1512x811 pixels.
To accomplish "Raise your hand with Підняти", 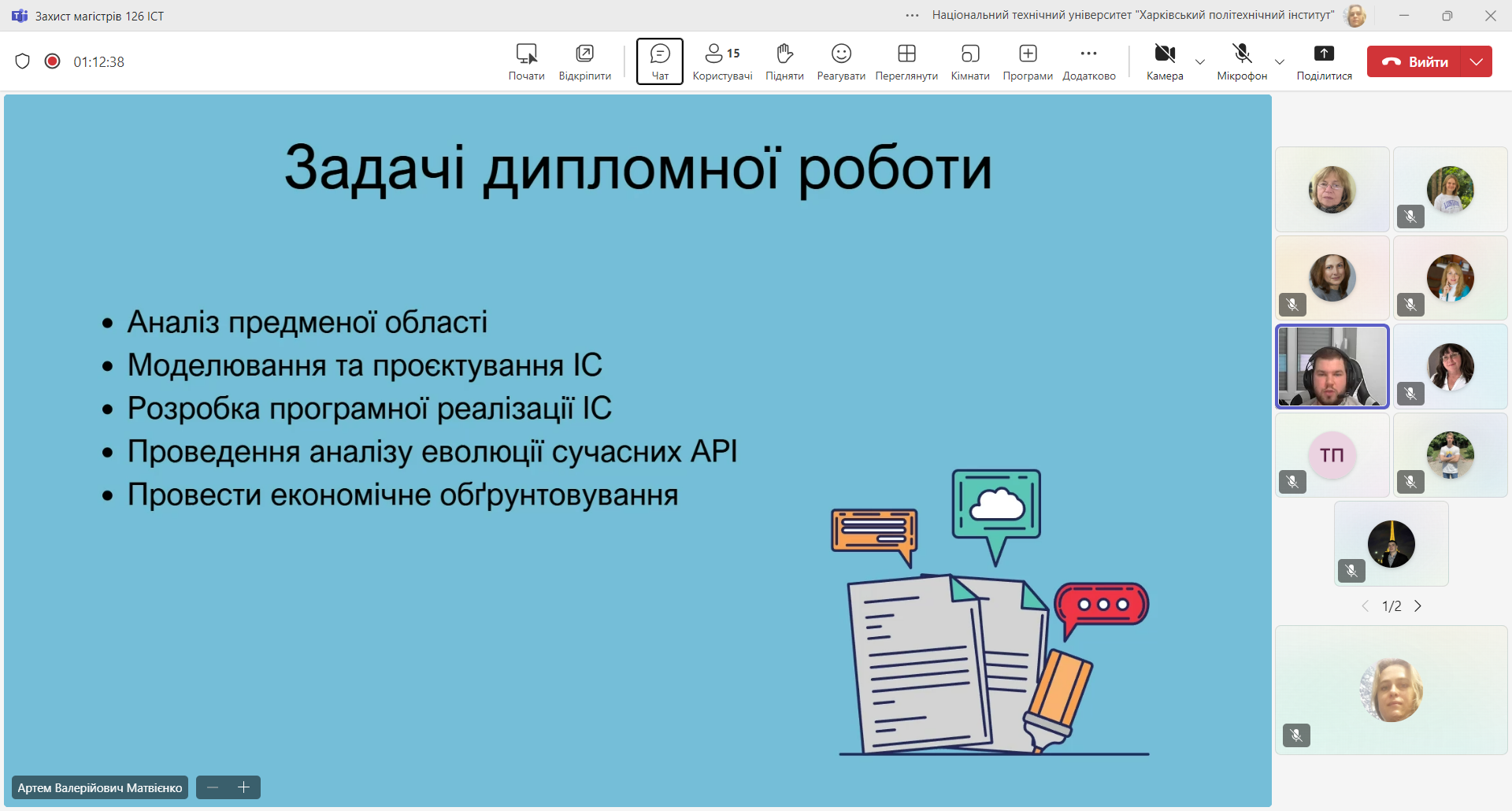I will click(784, 61).
